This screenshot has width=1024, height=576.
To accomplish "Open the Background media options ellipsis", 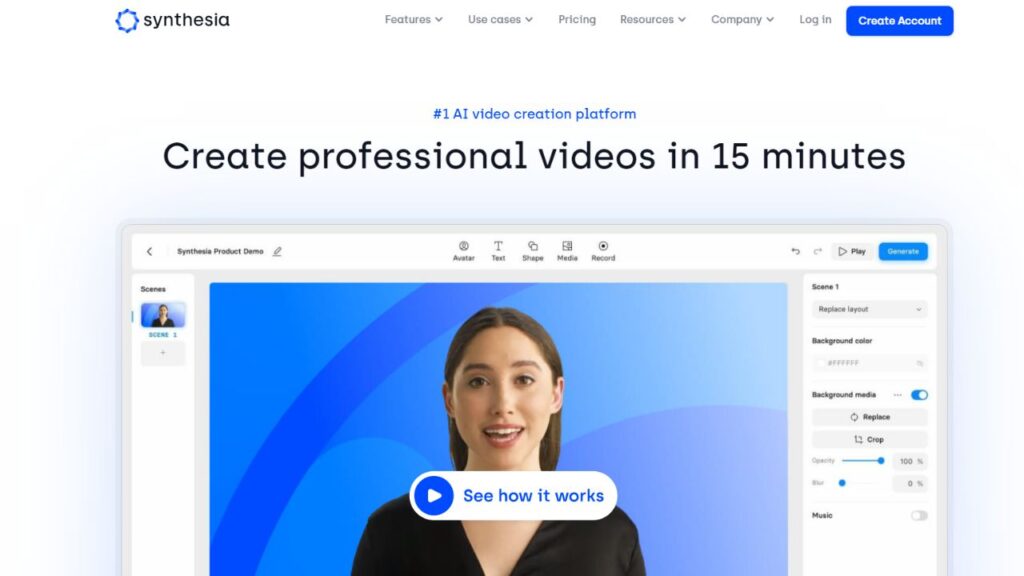I will (x=897, y=395).
